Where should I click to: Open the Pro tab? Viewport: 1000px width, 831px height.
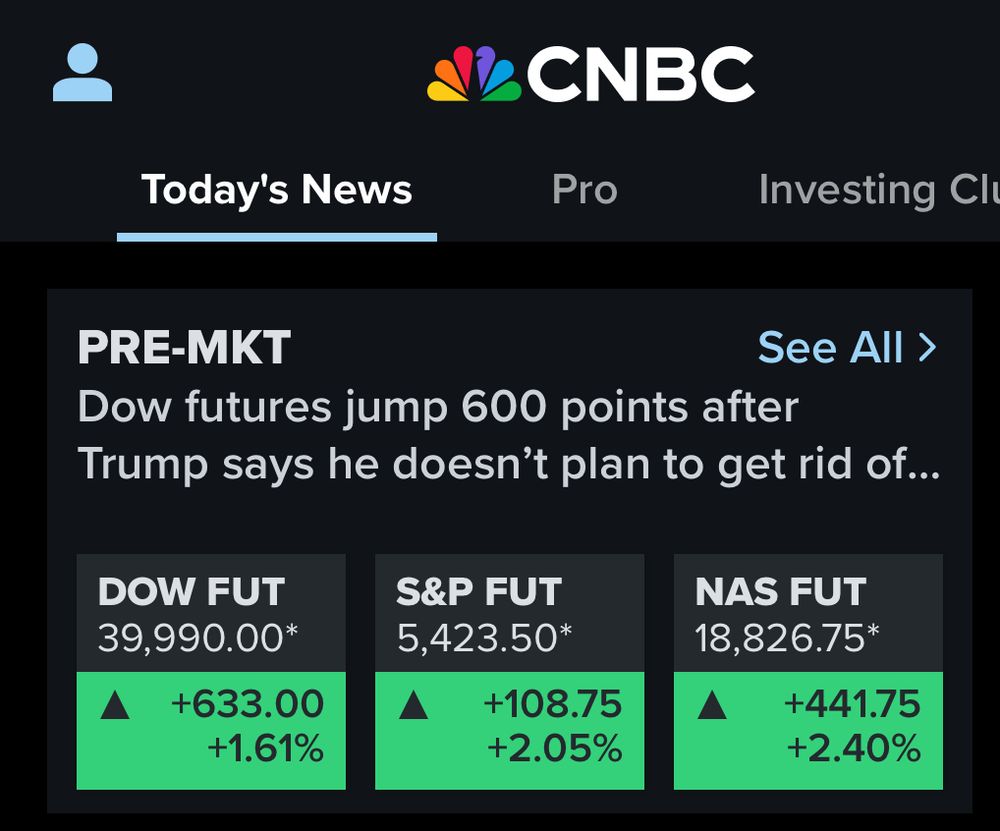[584, 189]
